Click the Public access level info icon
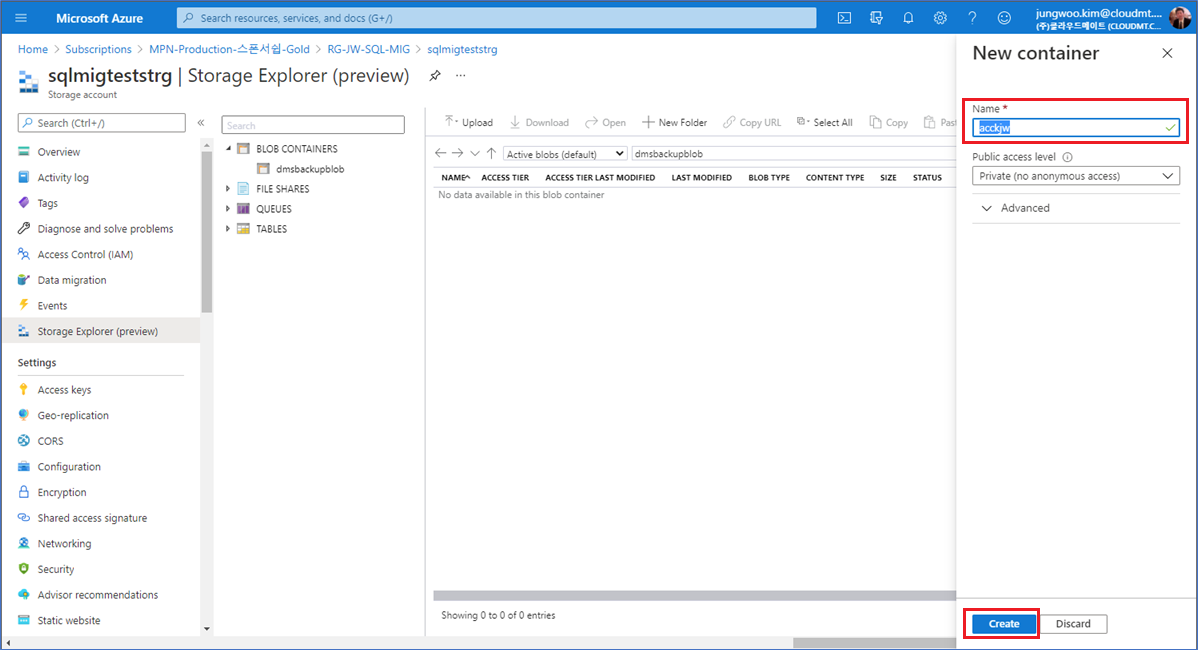The height and width of the screenshot is (650, 1198). point(1067,157)
